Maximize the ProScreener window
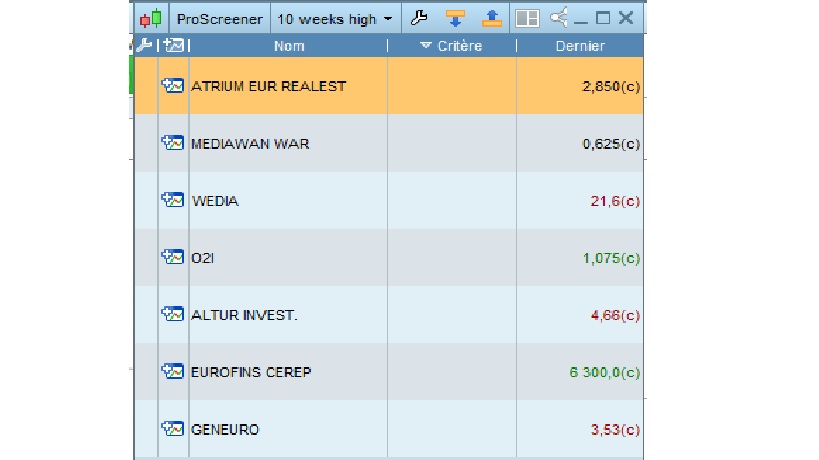 coord(603,18)
